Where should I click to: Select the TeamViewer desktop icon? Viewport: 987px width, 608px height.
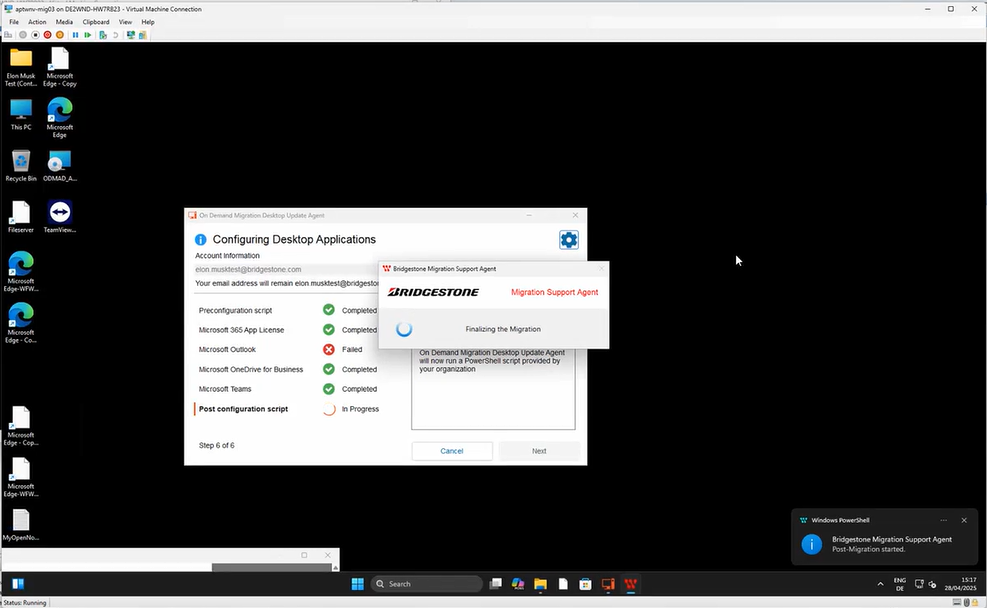[60, 217]
